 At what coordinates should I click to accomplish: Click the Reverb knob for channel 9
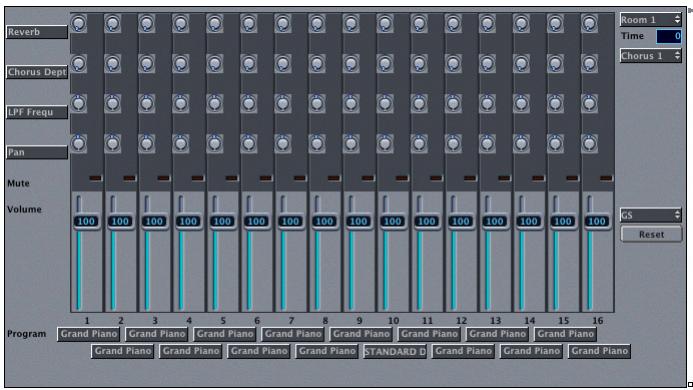(x=351, y=23)
